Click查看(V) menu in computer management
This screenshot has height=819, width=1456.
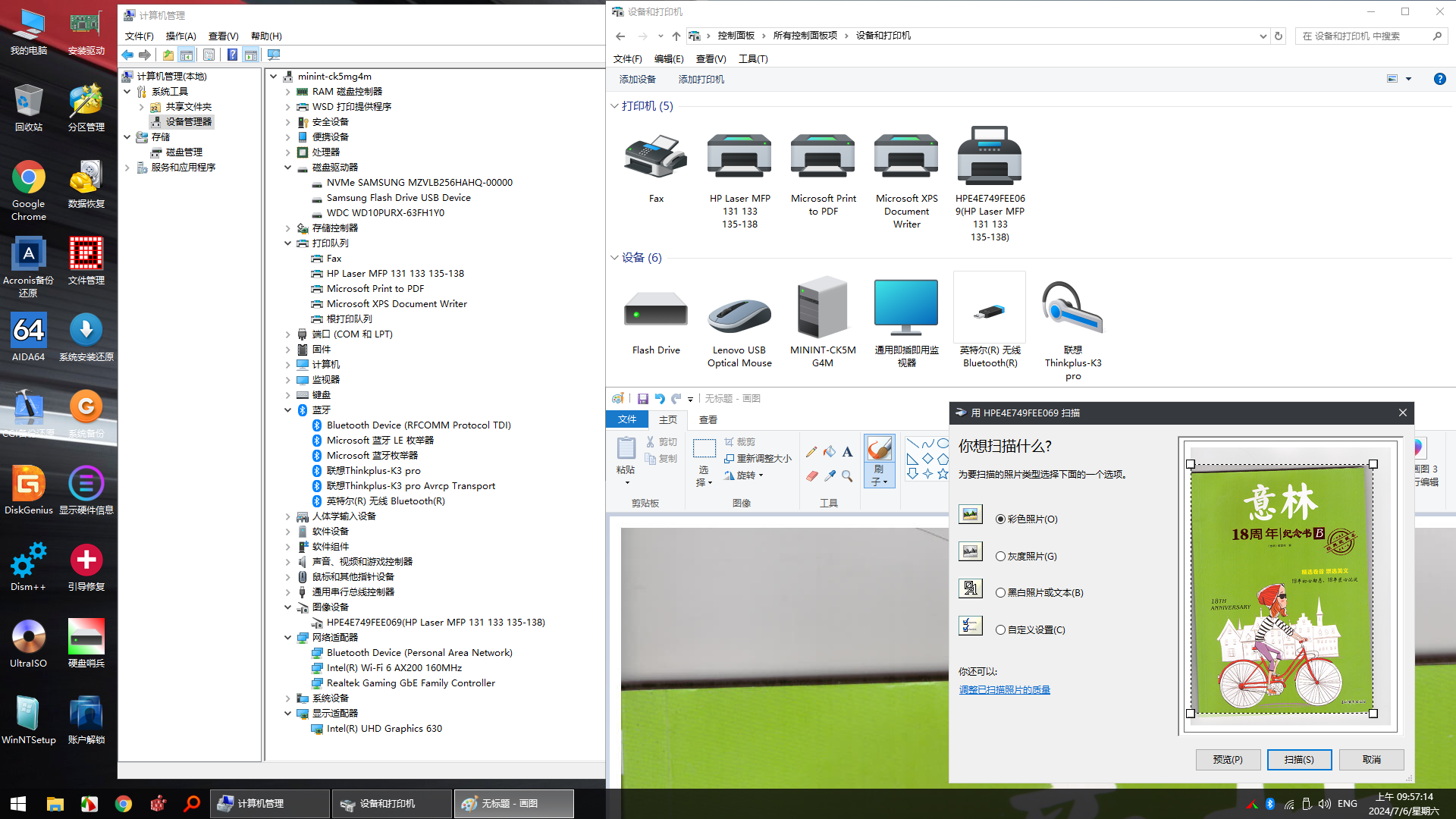(x=223, y=36)
